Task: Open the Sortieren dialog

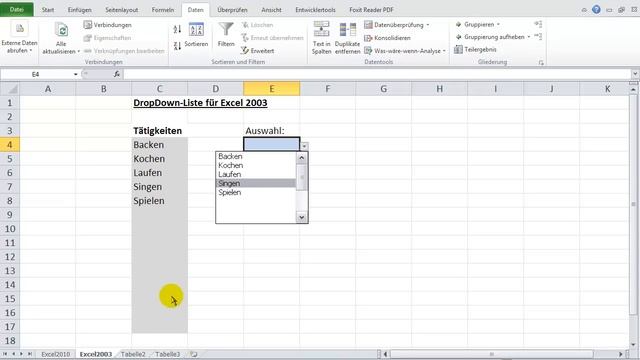Action: 196,35
